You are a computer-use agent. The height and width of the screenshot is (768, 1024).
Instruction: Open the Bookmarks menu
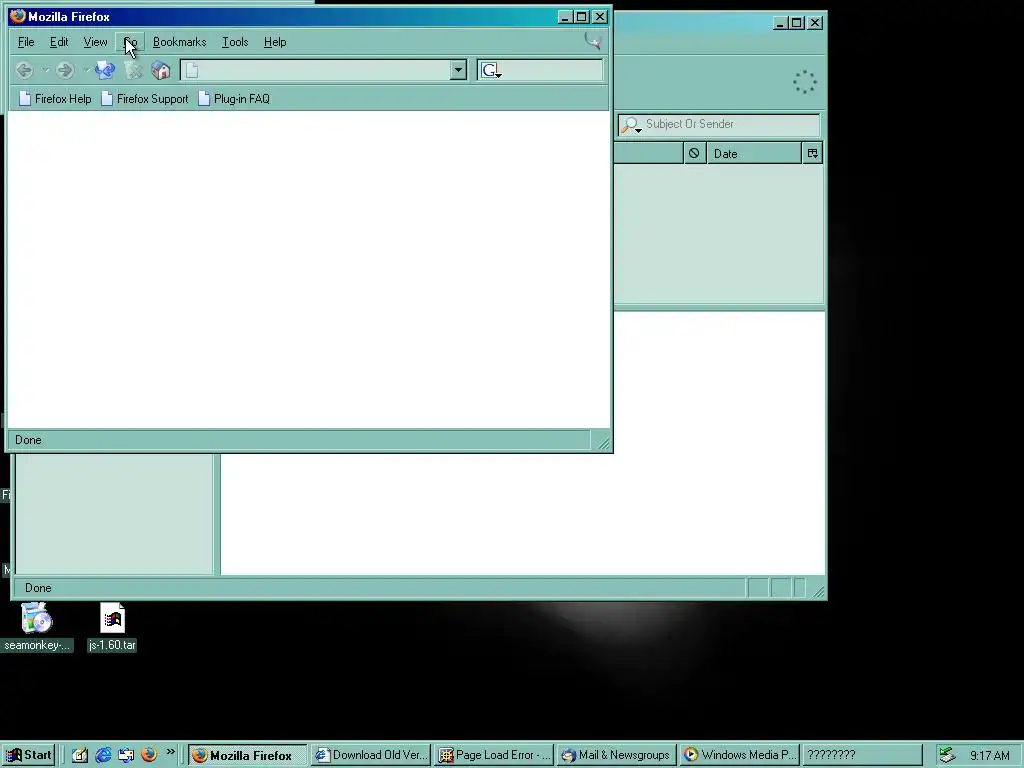180,42
